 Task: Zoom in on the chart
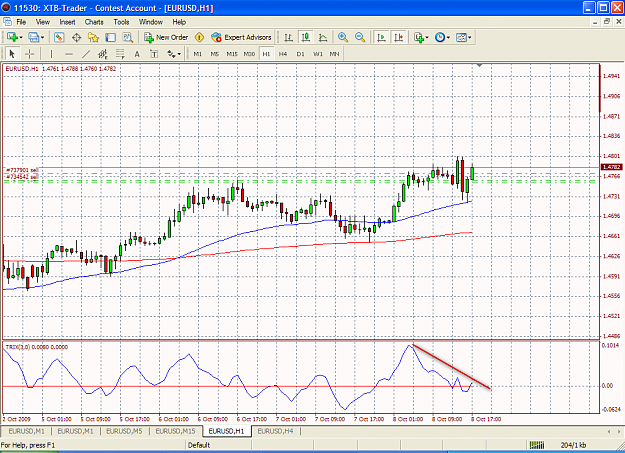pyautogui.click(x=343, y=37)
